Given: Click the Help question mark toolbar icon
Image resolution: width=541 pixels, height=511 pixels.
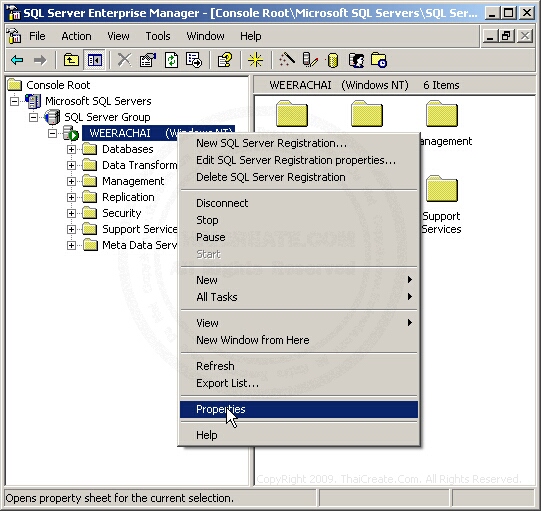Looking at the screenshot, I should [225, 60].
